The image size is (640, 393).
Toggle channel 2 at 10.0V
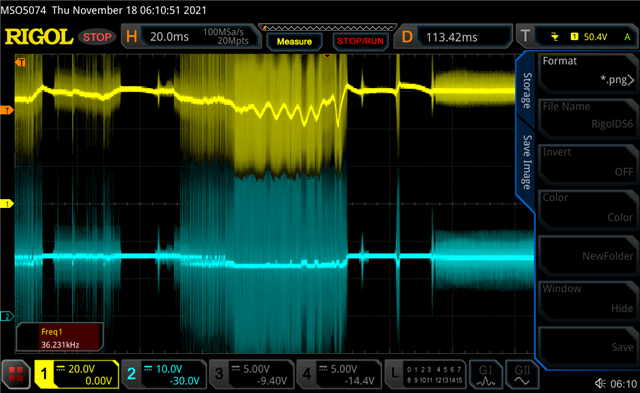click(164, 374)
